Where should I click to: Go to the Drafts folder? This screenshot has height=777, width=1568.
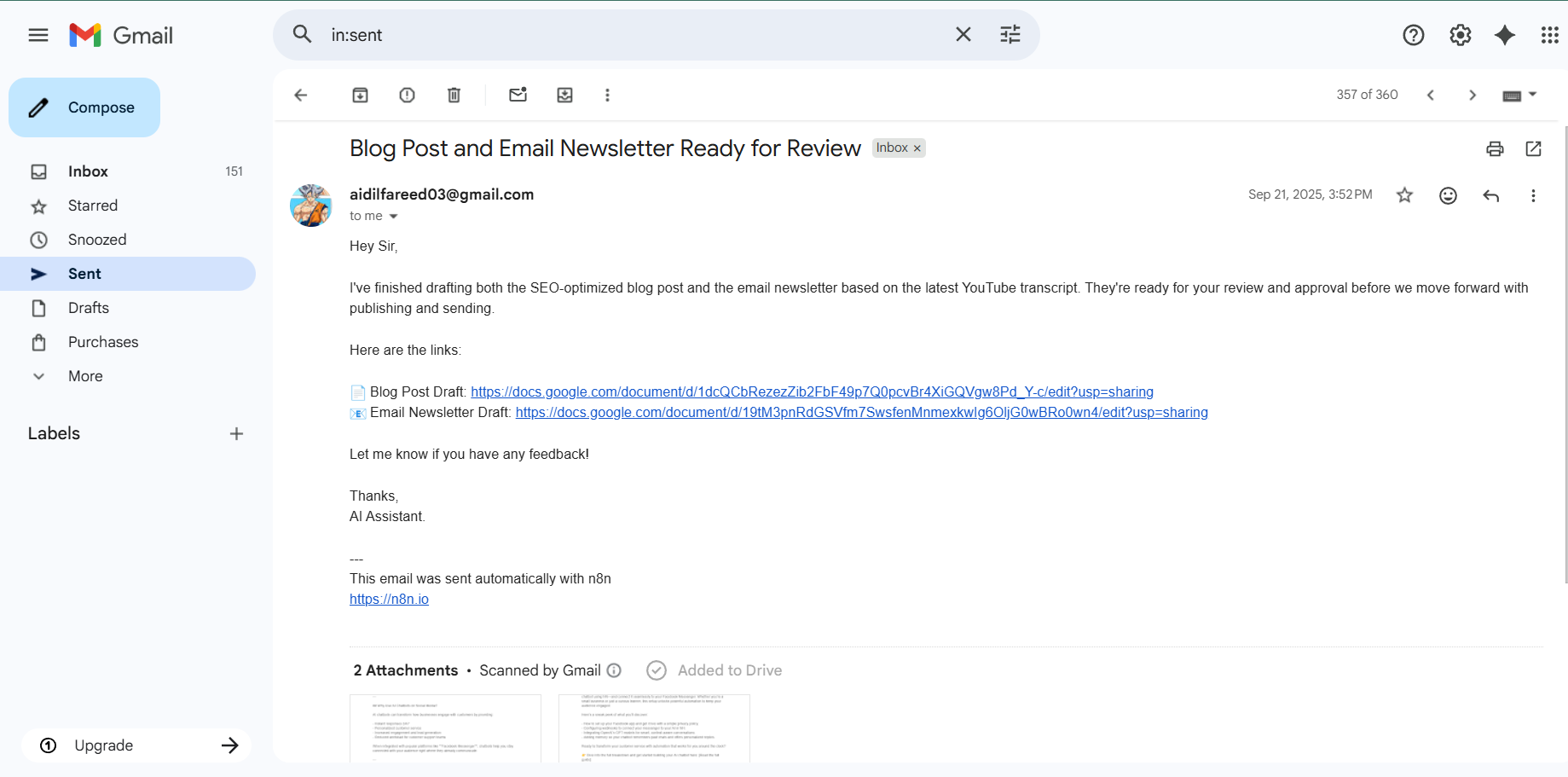point(89,308)
